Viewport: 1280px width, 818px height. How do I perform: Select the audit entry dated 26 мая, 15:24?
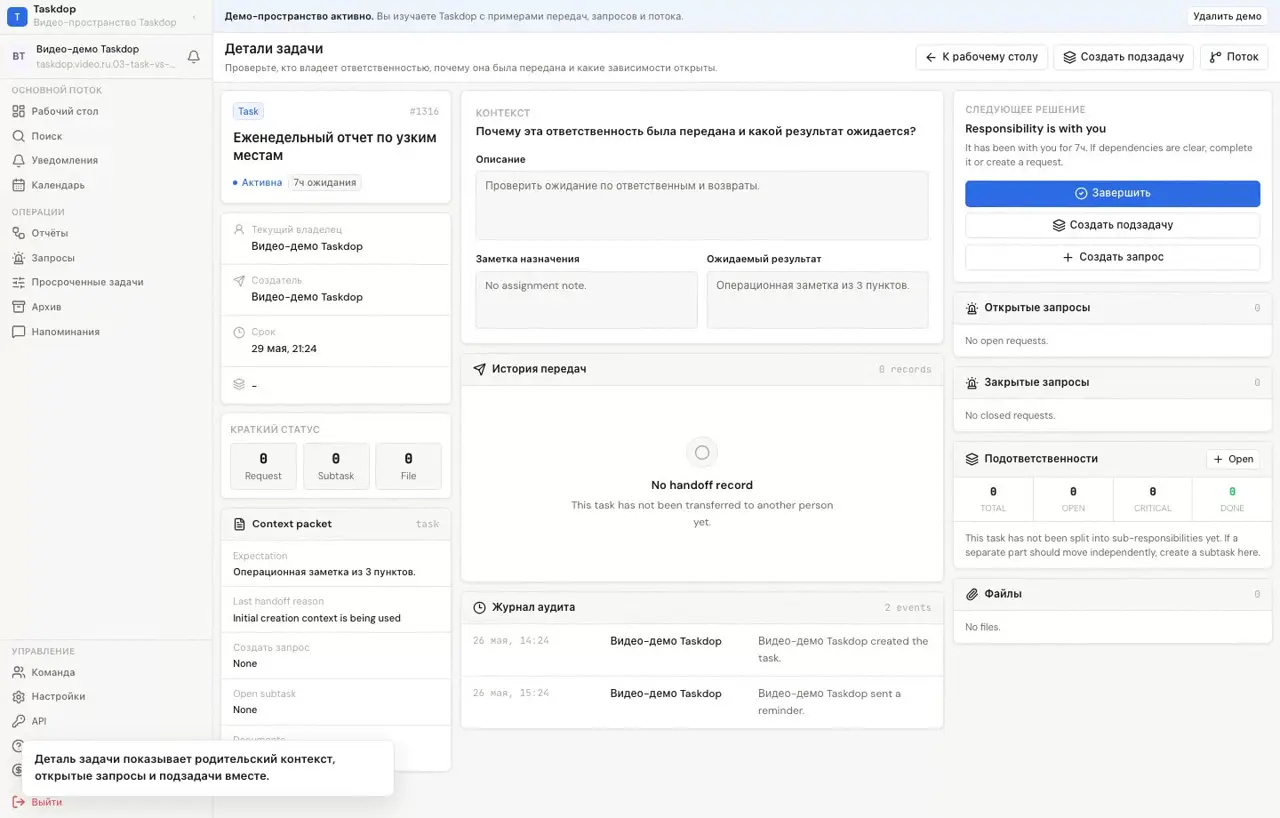[702, 702]
